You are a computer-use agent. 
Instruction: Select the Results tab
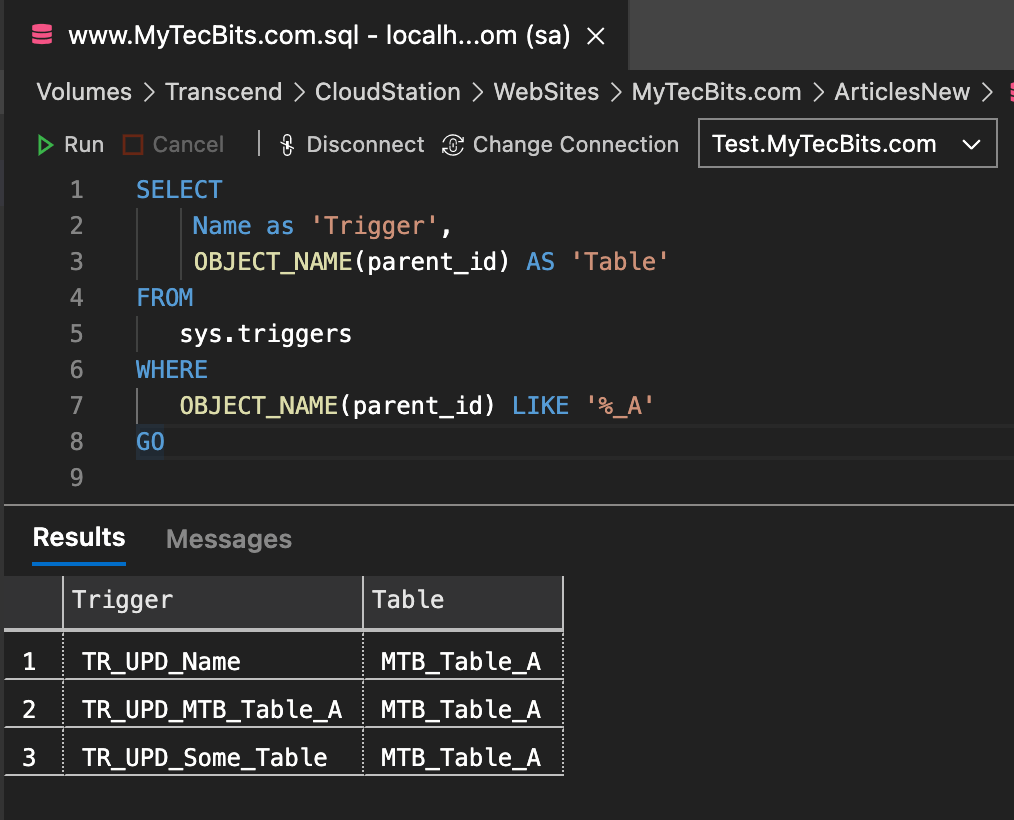79,537
